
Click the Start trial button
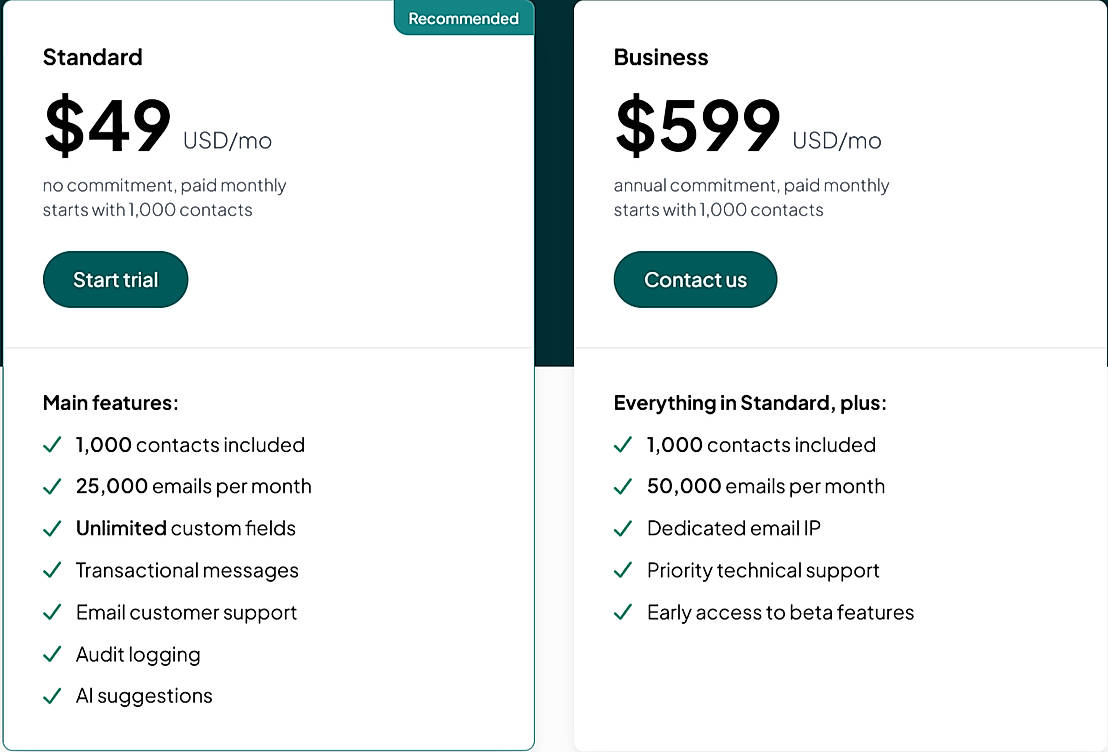pyautogui.click(x=115, y=280)
